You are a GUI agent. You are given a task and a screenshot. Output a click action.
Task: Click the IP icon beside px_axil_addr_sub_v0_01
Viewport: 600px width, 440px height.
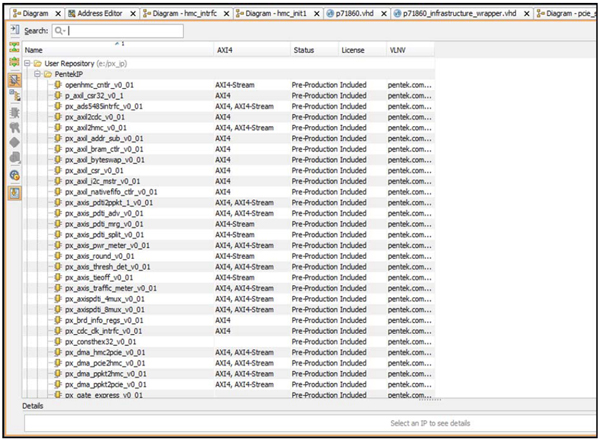58,138
